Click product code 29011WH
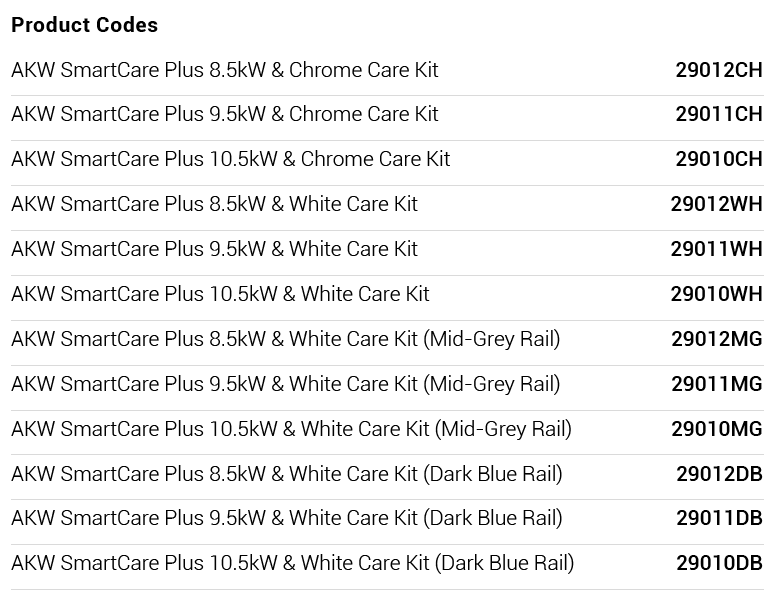The image size is (776, 595). (x=716, y=249)
